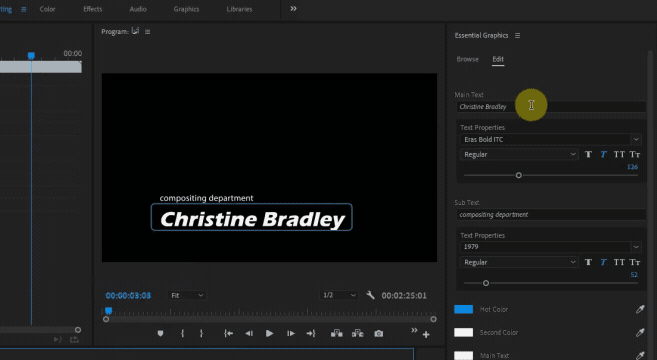Click the timeline ruler playhead handle

click(31, 56)
